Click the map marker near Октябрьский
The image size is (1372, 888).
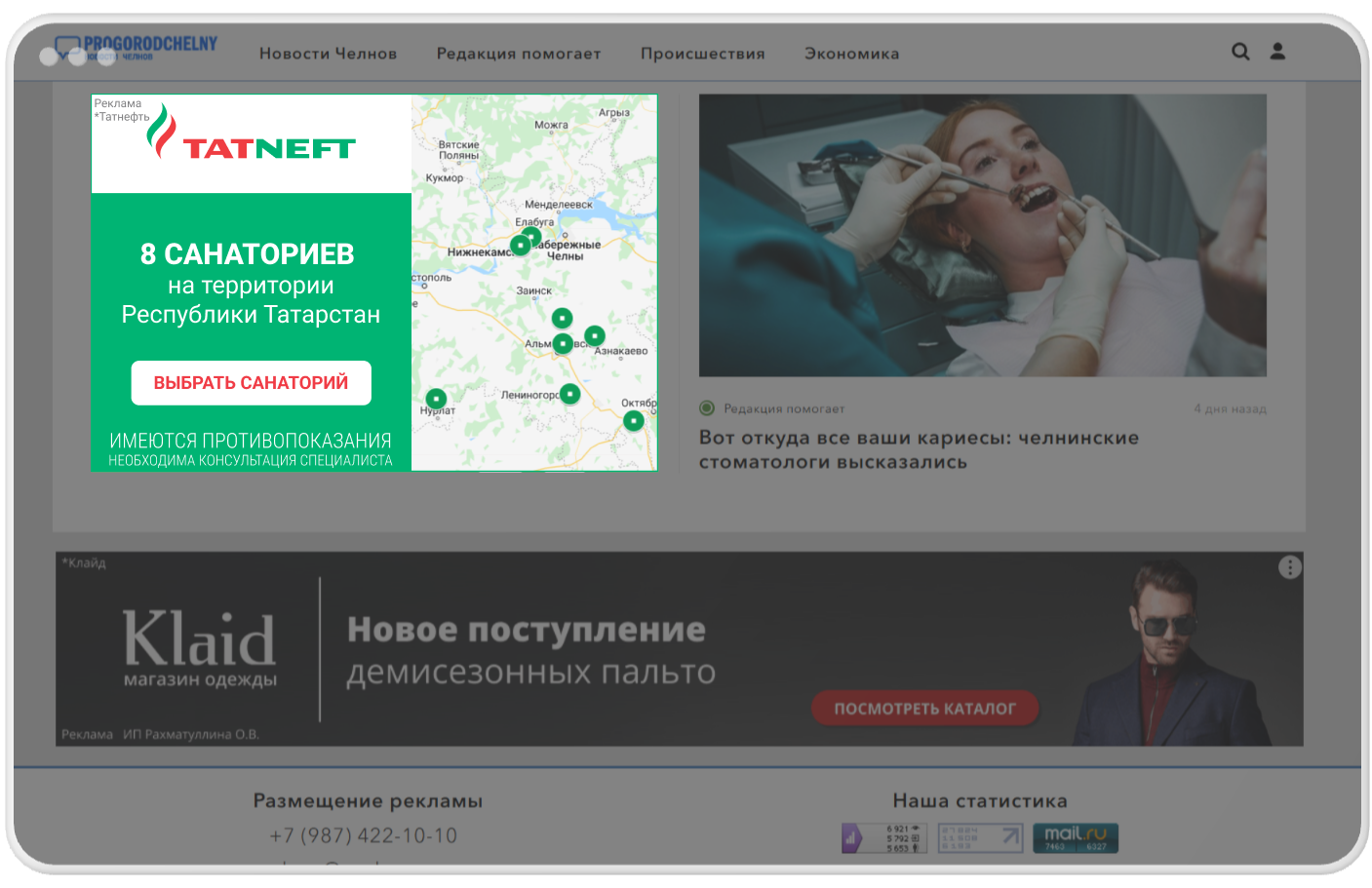click(634, 420)
